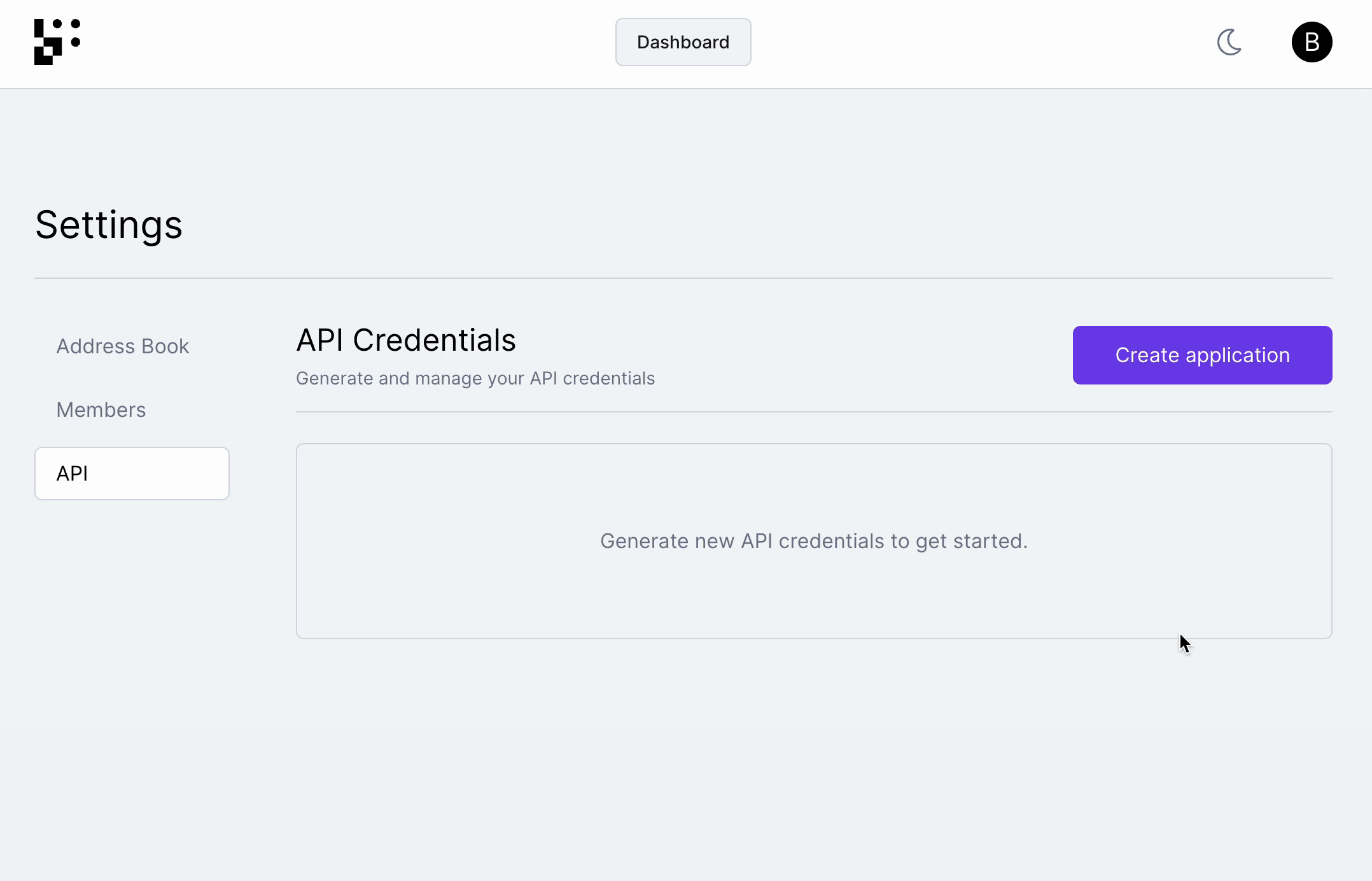Click the Create application button
Screen dimensions: 1372x881
(1202, 355)
